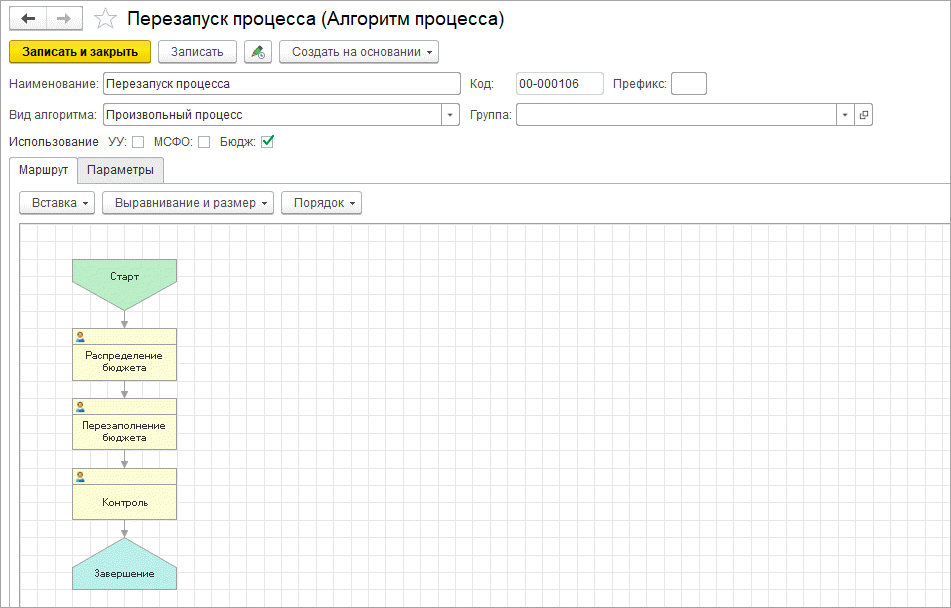
Task: Click user icon on Распределение бюджета step
Action: tap(80, 337)
